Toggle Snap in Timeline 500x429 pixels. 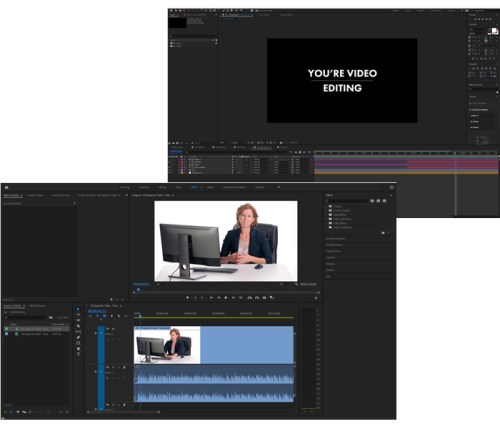coord(98,316)
